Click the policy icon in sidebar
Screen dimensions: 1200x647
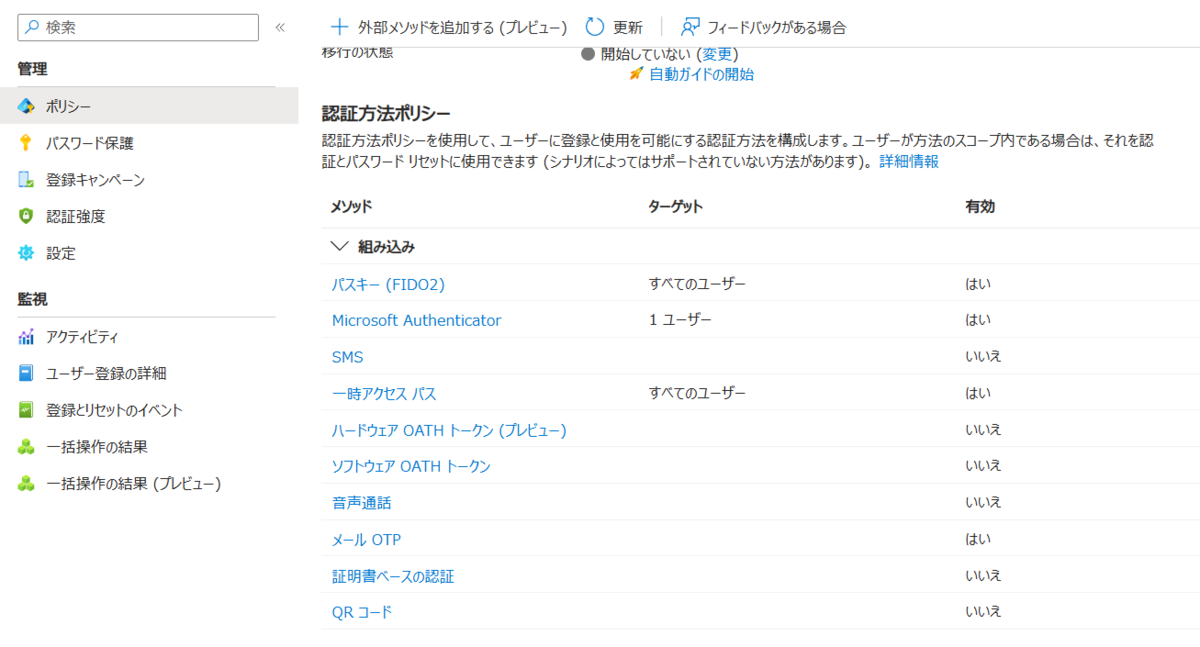[26, 106]
